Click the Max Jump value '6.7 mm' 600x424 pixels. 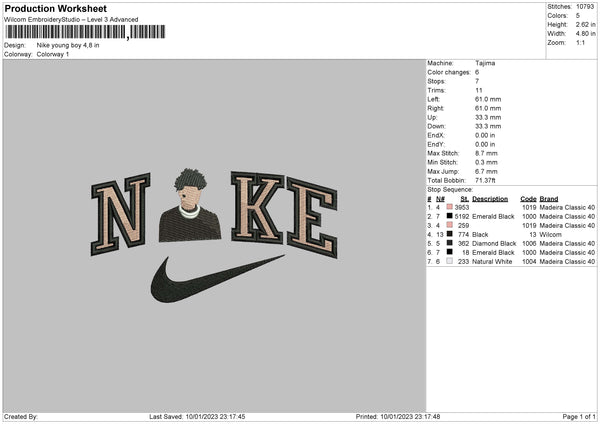486,171
